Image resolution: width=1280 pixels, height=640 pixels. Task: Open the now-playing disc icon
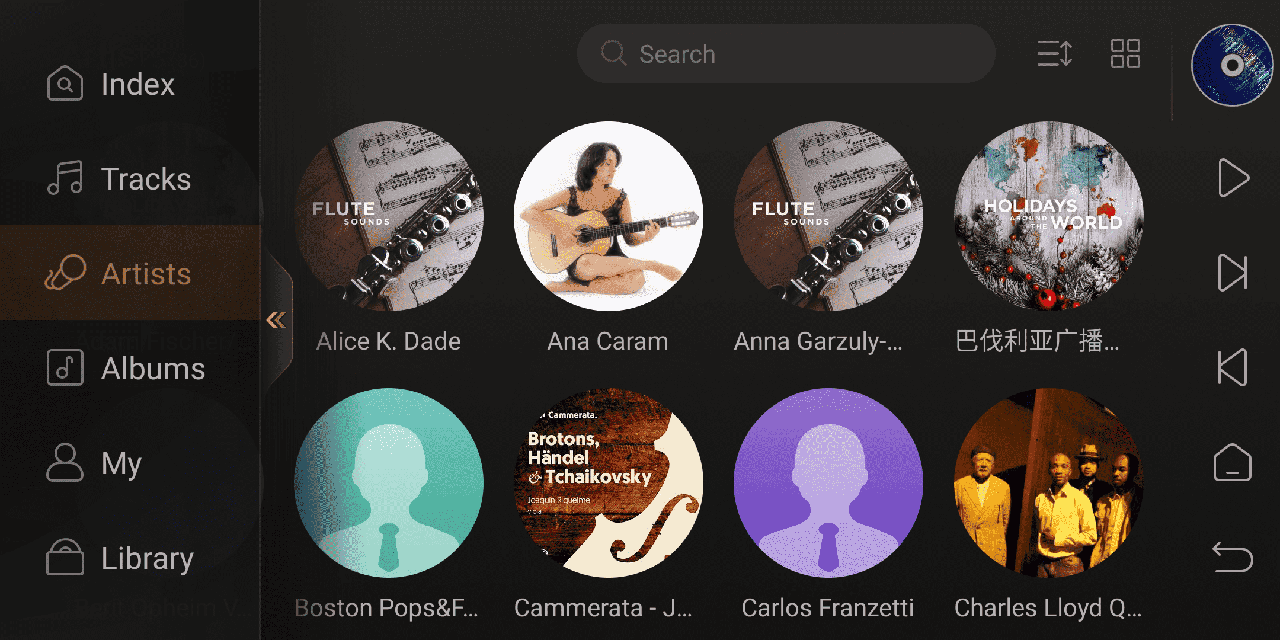1232,65
